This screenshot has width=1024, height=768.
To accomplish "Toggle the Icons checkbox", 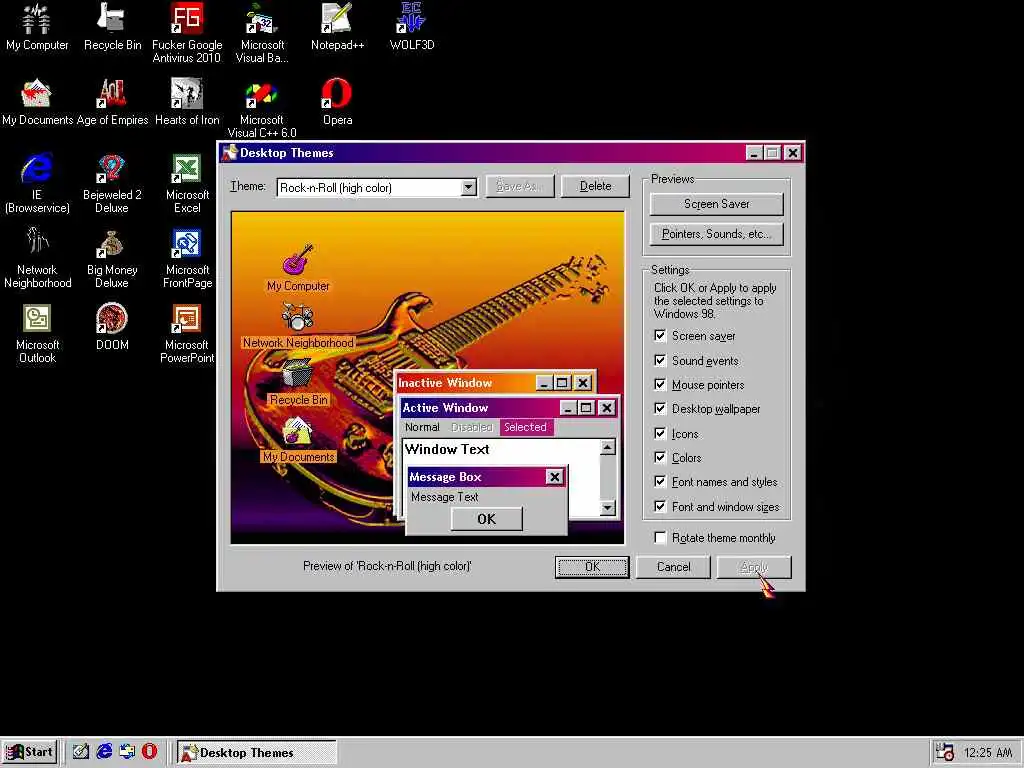I will (x=660, y=434).
